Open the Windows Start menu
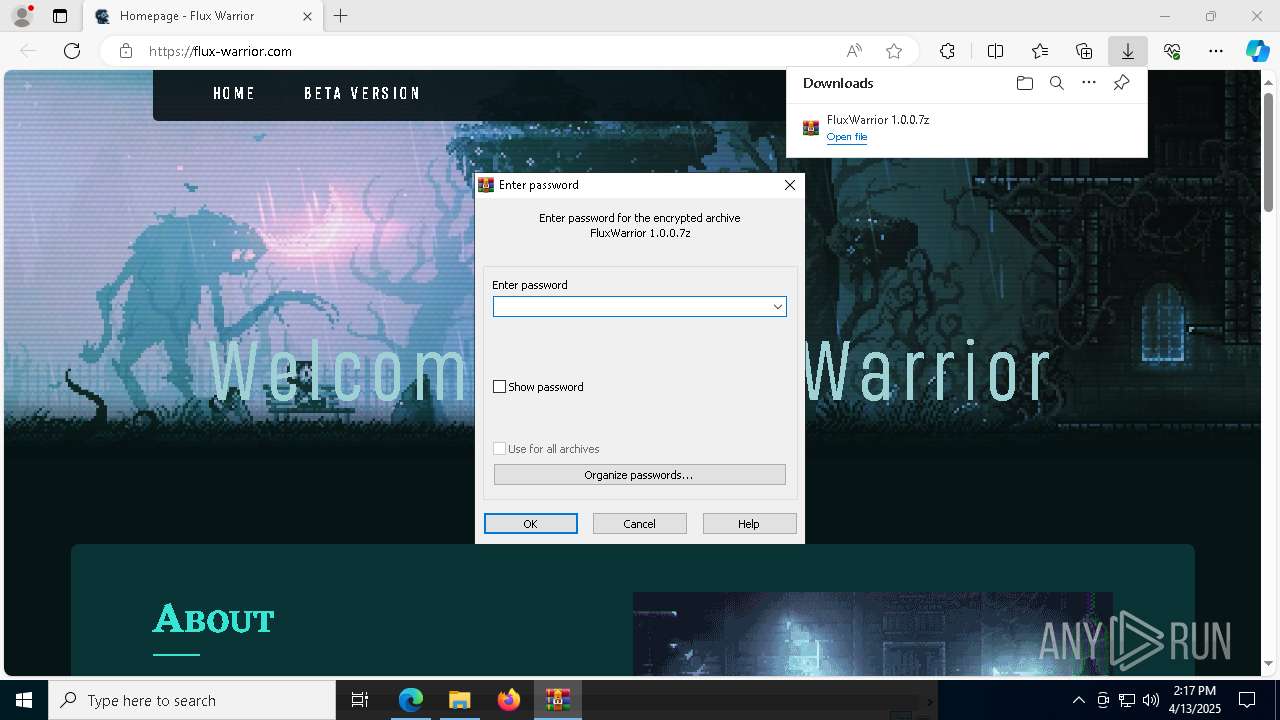 click(24, 700)
